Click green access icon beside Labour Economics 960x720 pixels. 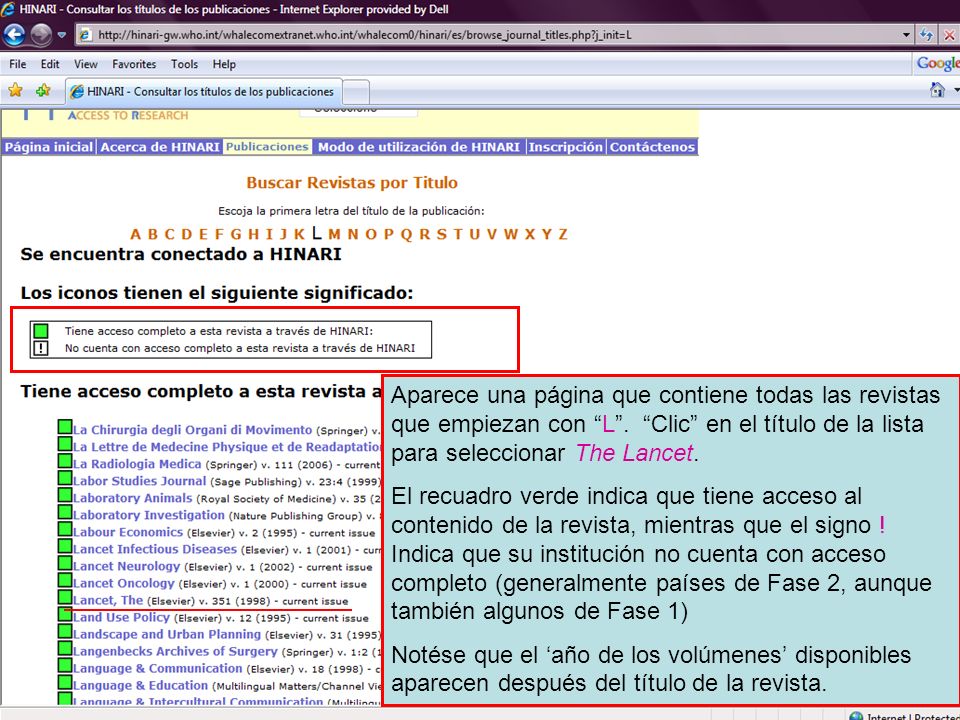tap(65, 529)
